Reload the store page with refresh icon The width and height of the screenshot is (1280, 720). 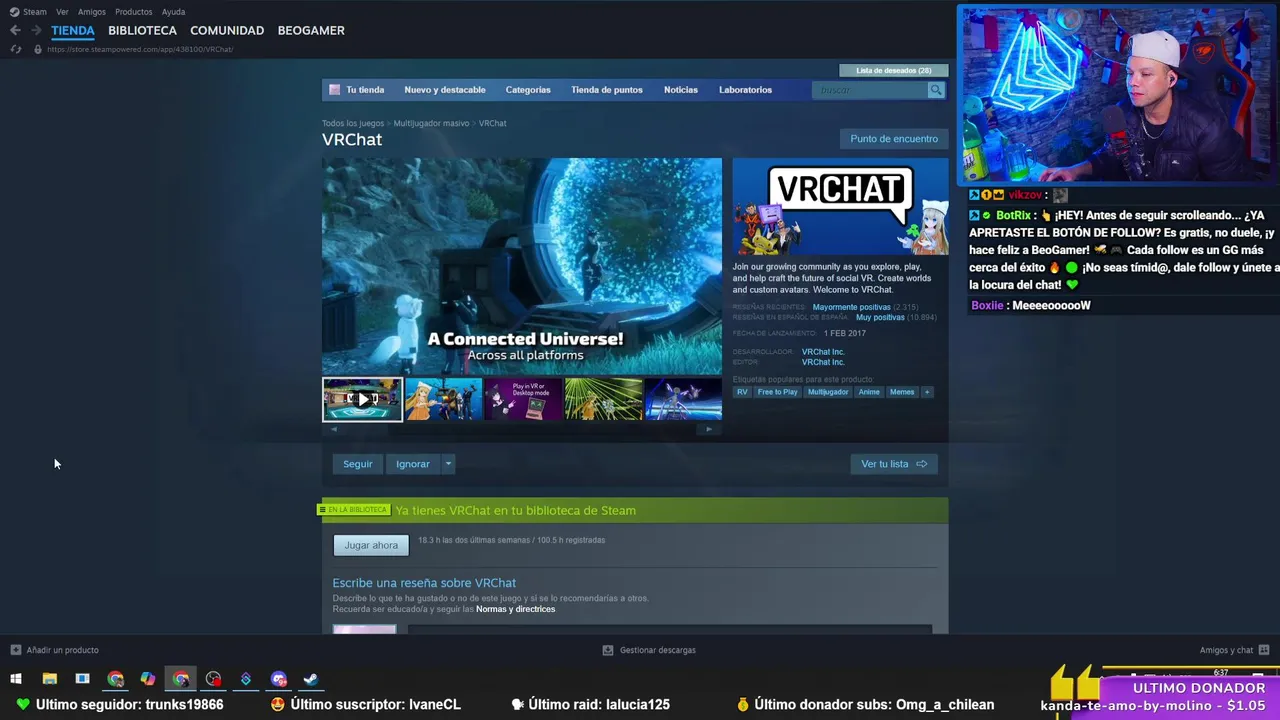15,49
